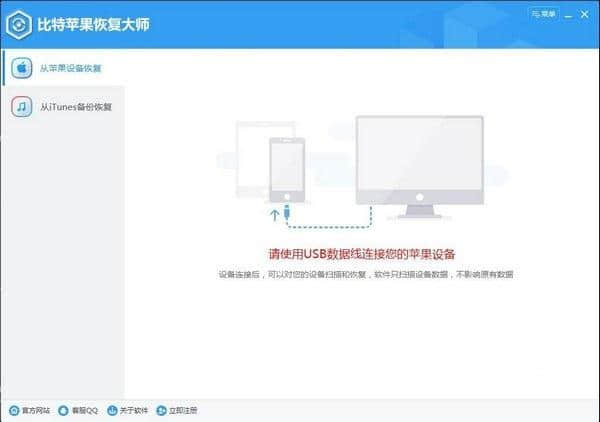The image size is (600, 422).
Task: Contact support via 客服QQ
Action: tap(78, 411)
